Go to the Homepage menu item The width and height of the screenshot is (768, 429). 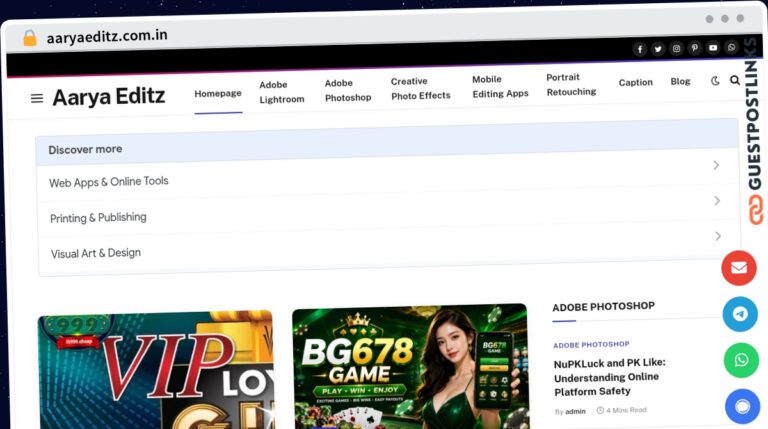point(218,93)
